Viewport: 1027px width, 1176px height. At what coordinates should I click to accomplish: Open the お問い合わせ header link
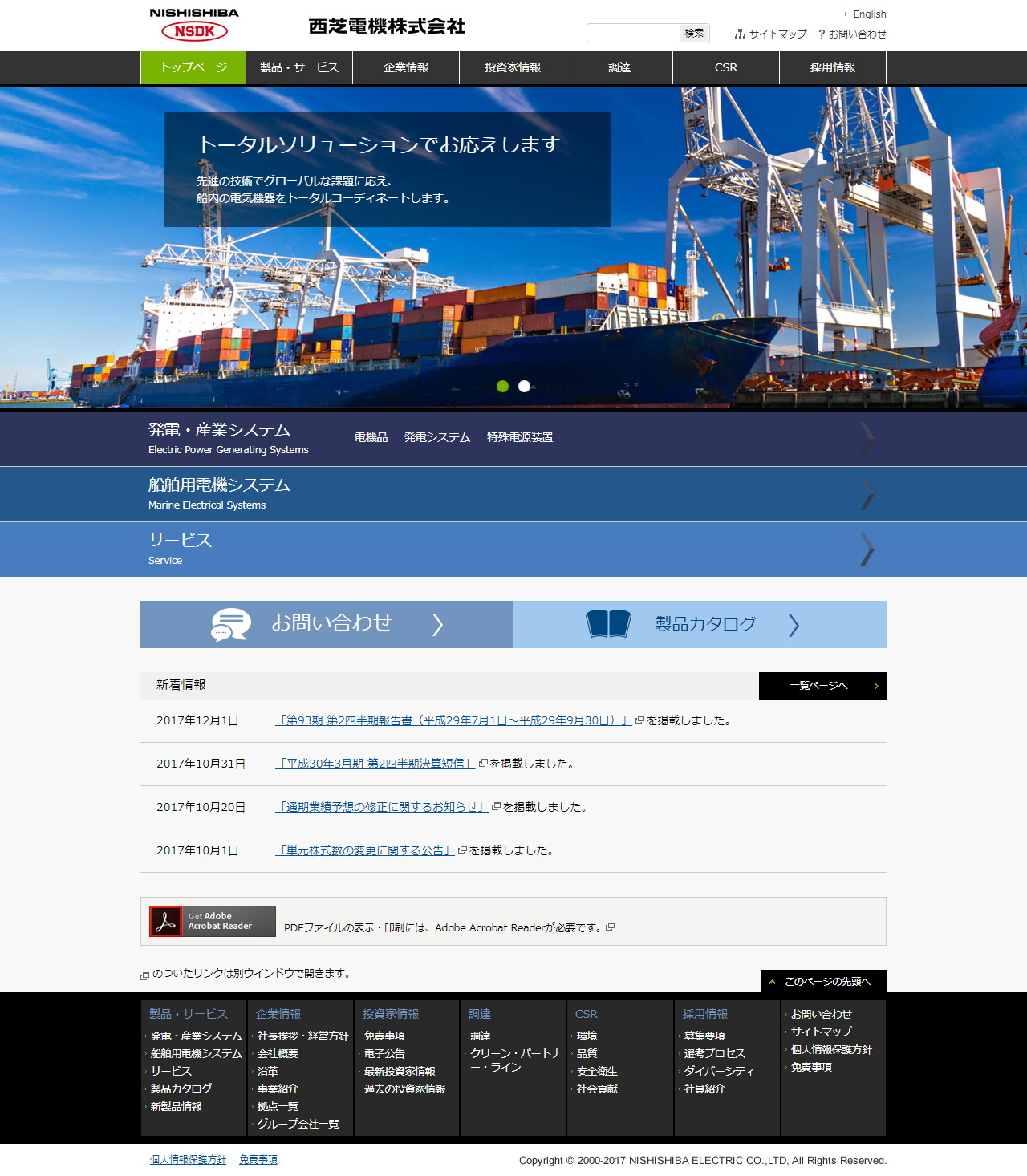[858, 34]
